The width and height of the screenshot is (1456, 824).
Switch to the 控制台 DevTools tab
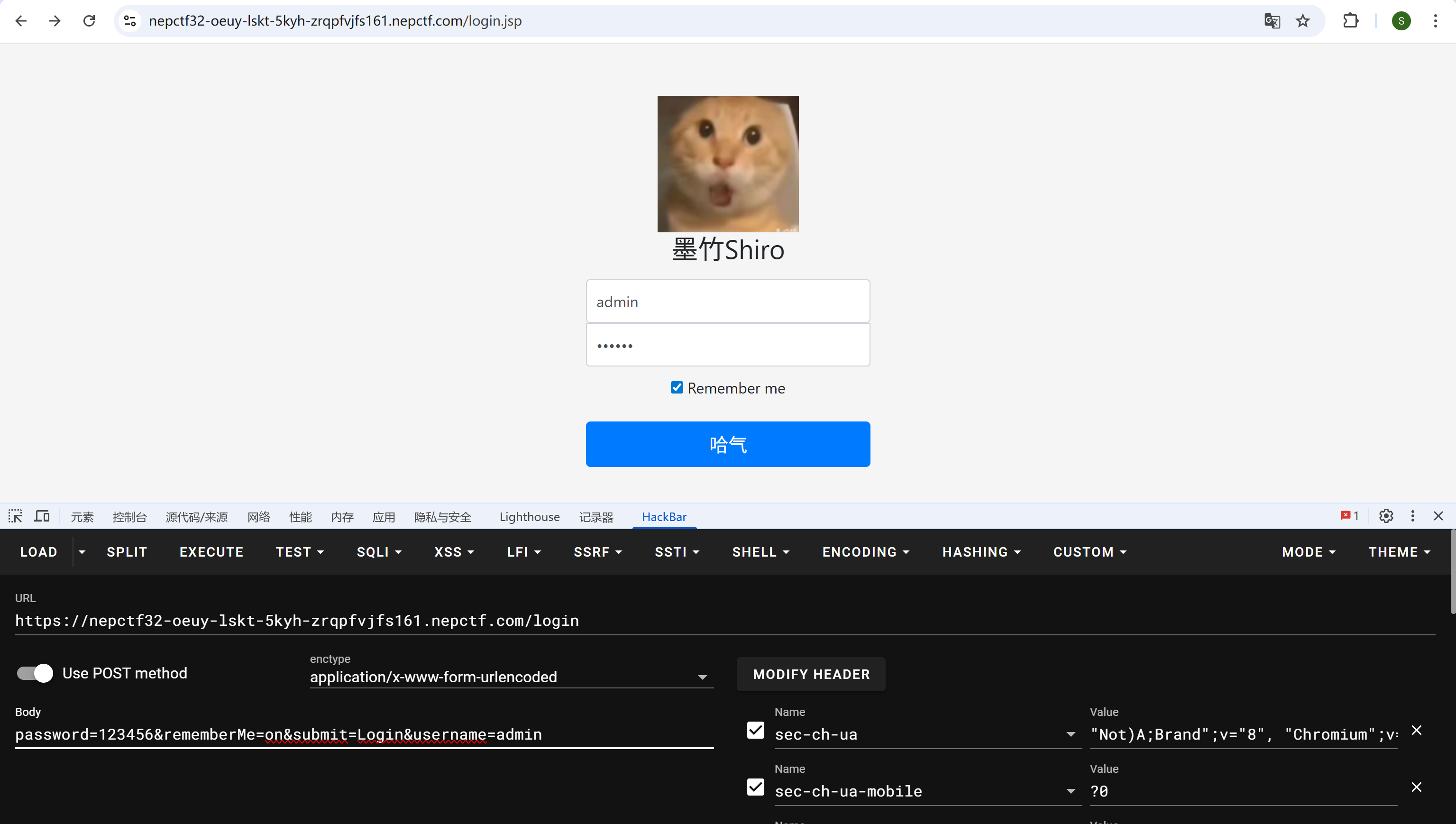click(129, 517)
